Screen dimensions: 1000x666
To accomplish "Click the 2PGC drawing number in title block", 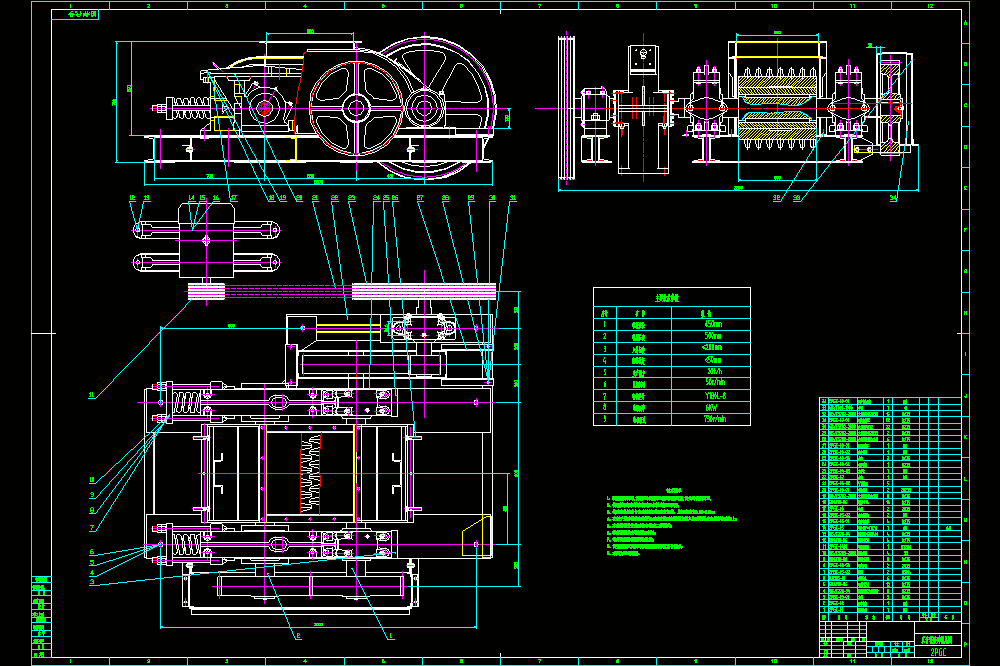I will [x=938, y=652].
